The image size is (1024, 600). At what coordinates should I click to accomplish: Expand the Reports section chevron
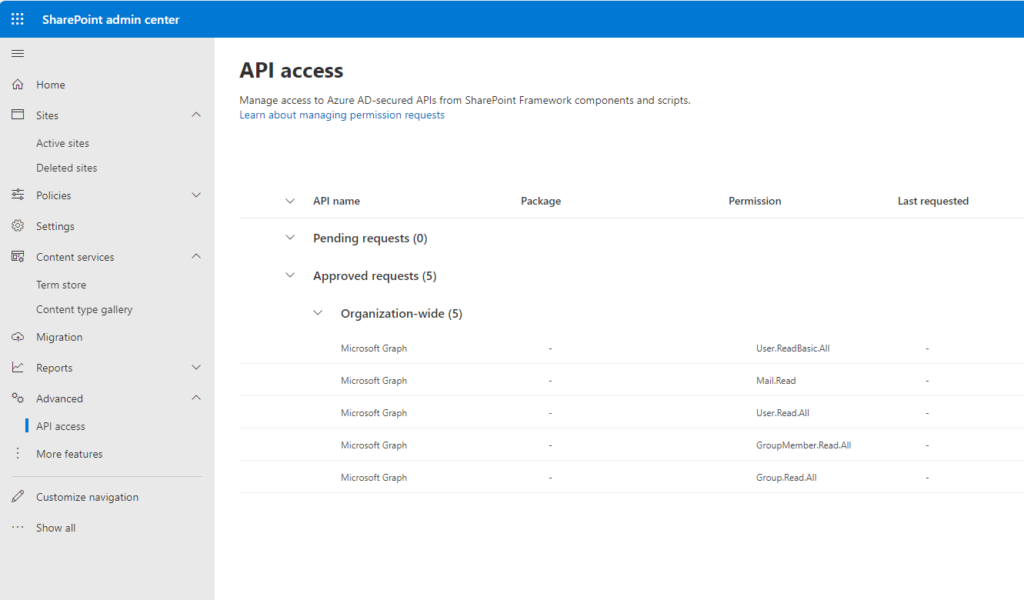[x=196, y=367]
